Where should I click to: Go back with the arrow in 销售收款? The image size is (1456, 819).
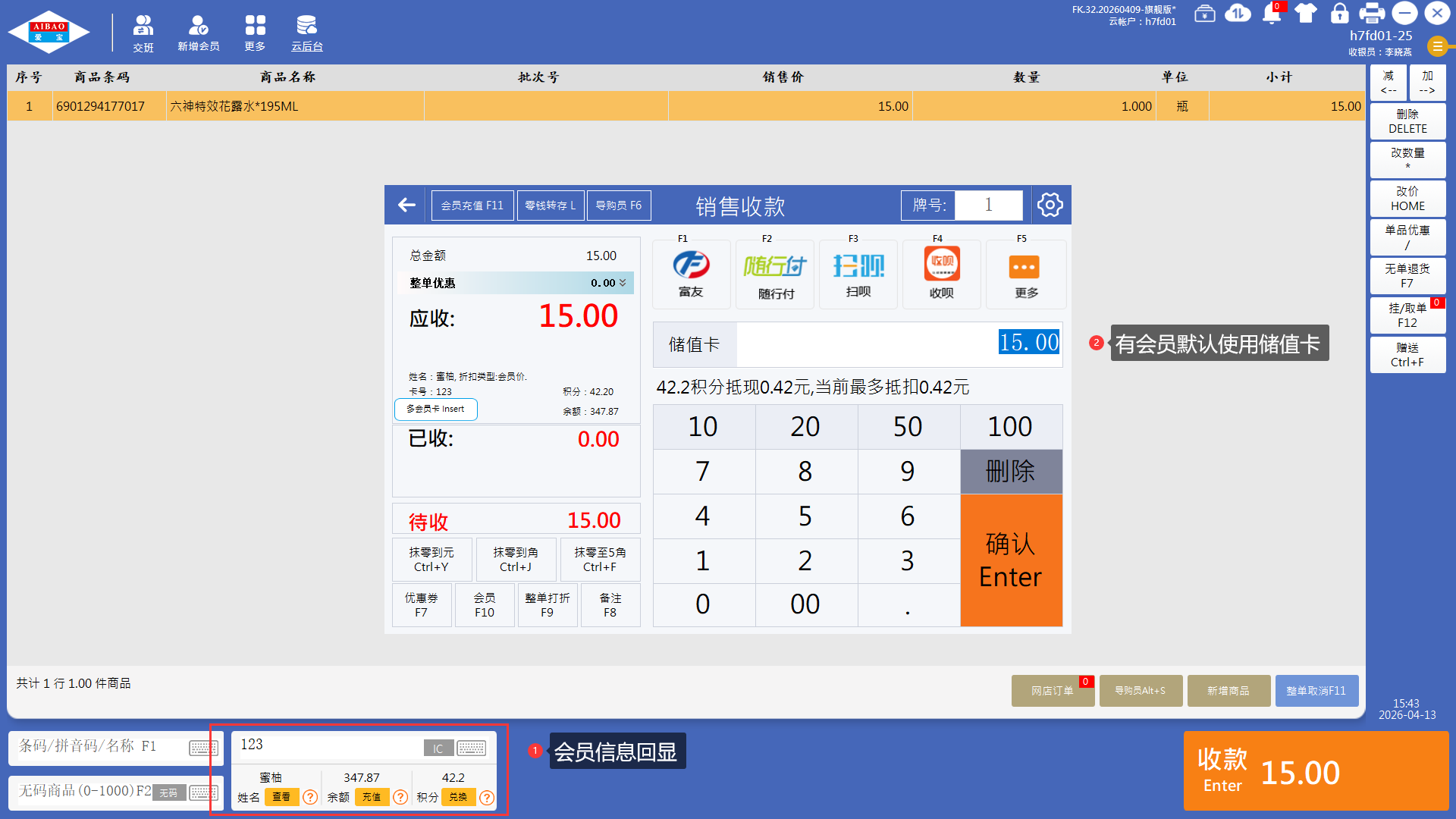pyautogui.click(x=406, y=205)
